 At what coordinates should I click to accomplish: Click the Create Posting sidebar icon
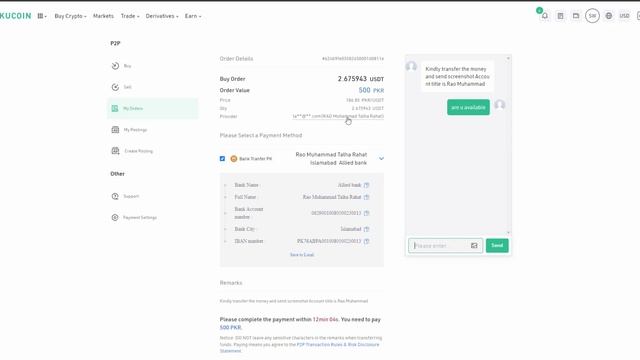(115, 151)
